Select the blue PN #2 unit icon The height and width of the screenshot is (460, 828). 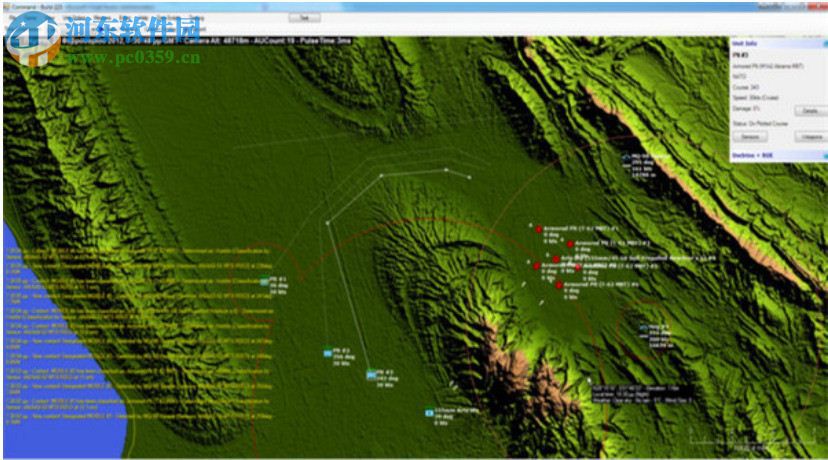tap(327, 353)
